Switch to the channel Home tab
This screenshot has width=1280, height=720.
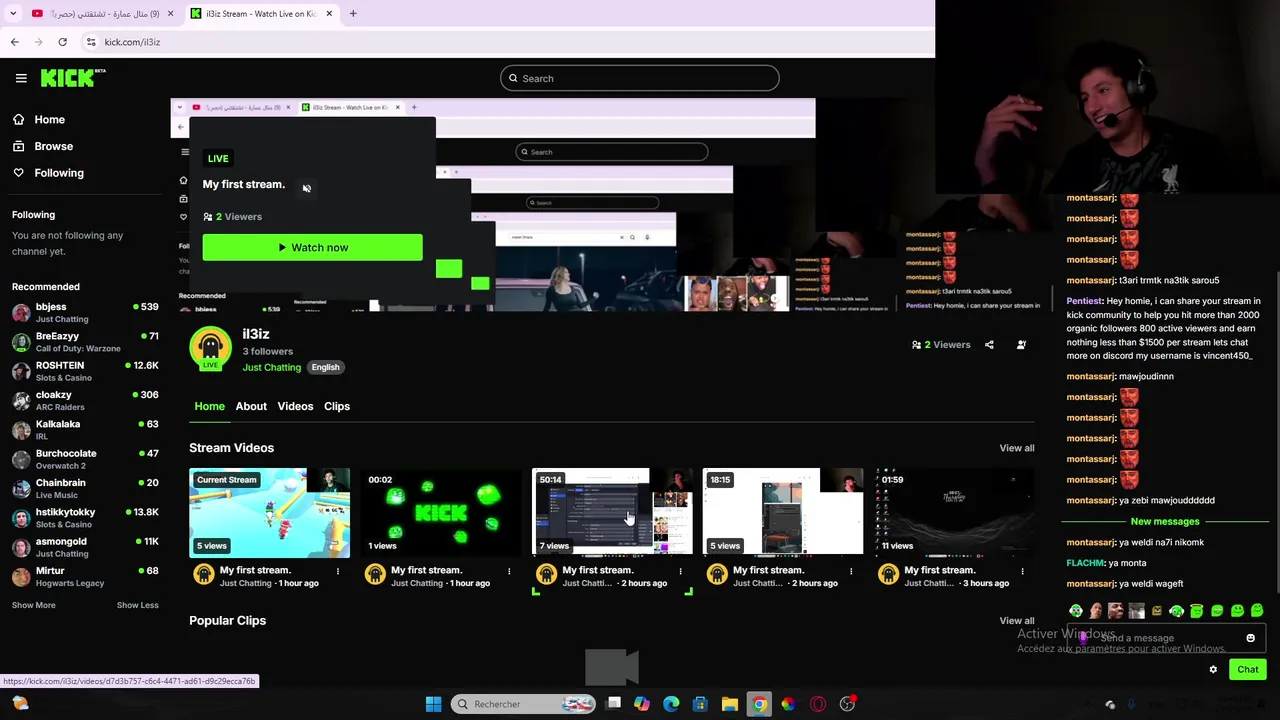(x=209, y=406)
